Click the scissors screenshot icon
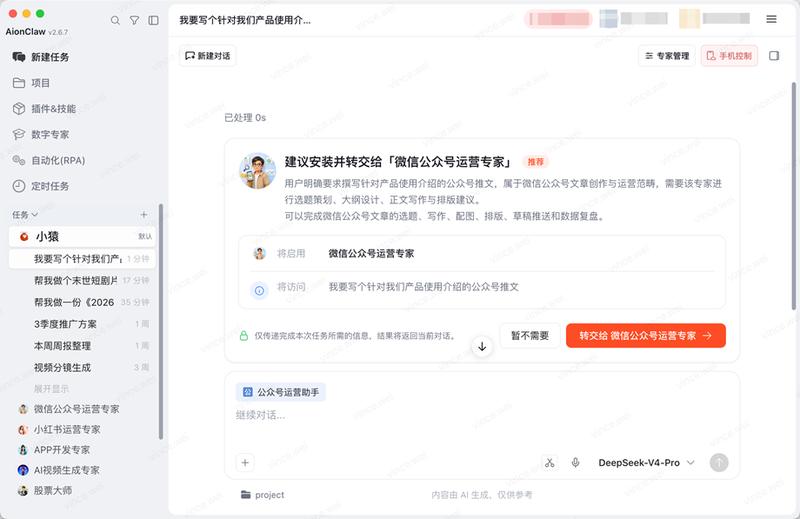The height and width of the screenshot is (519, 800). pos(549,463)
